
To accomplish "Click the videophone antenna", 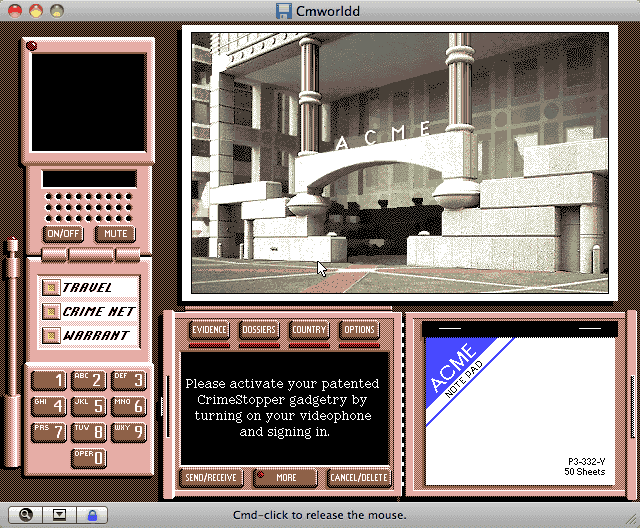I will coord(12,351).
